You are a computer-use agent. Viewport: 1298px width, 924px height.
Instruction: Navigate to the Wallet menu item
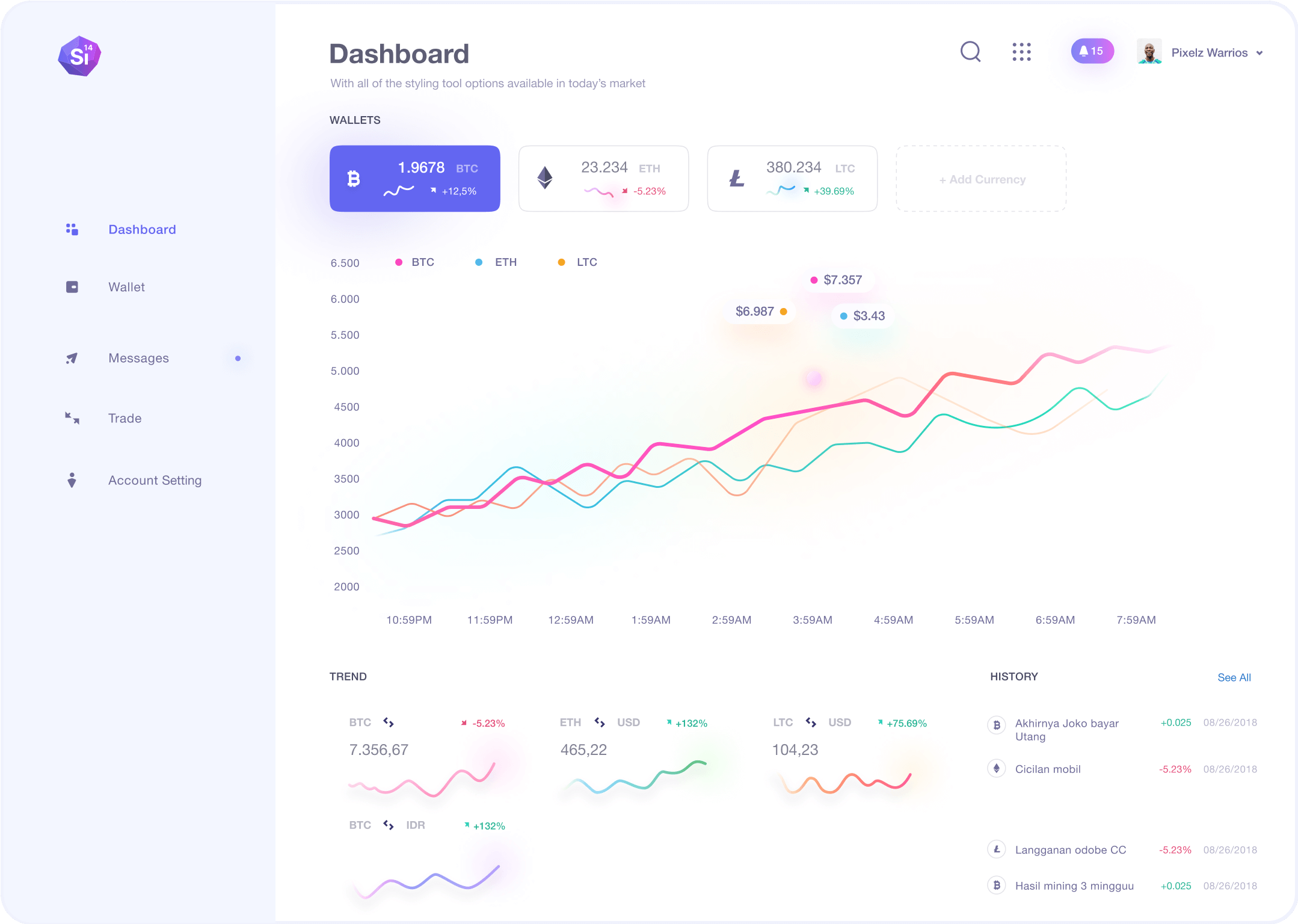pos(126,286)
